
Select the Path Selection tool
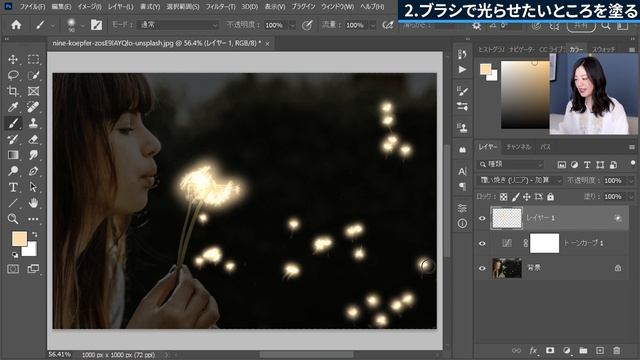[33, 187]
